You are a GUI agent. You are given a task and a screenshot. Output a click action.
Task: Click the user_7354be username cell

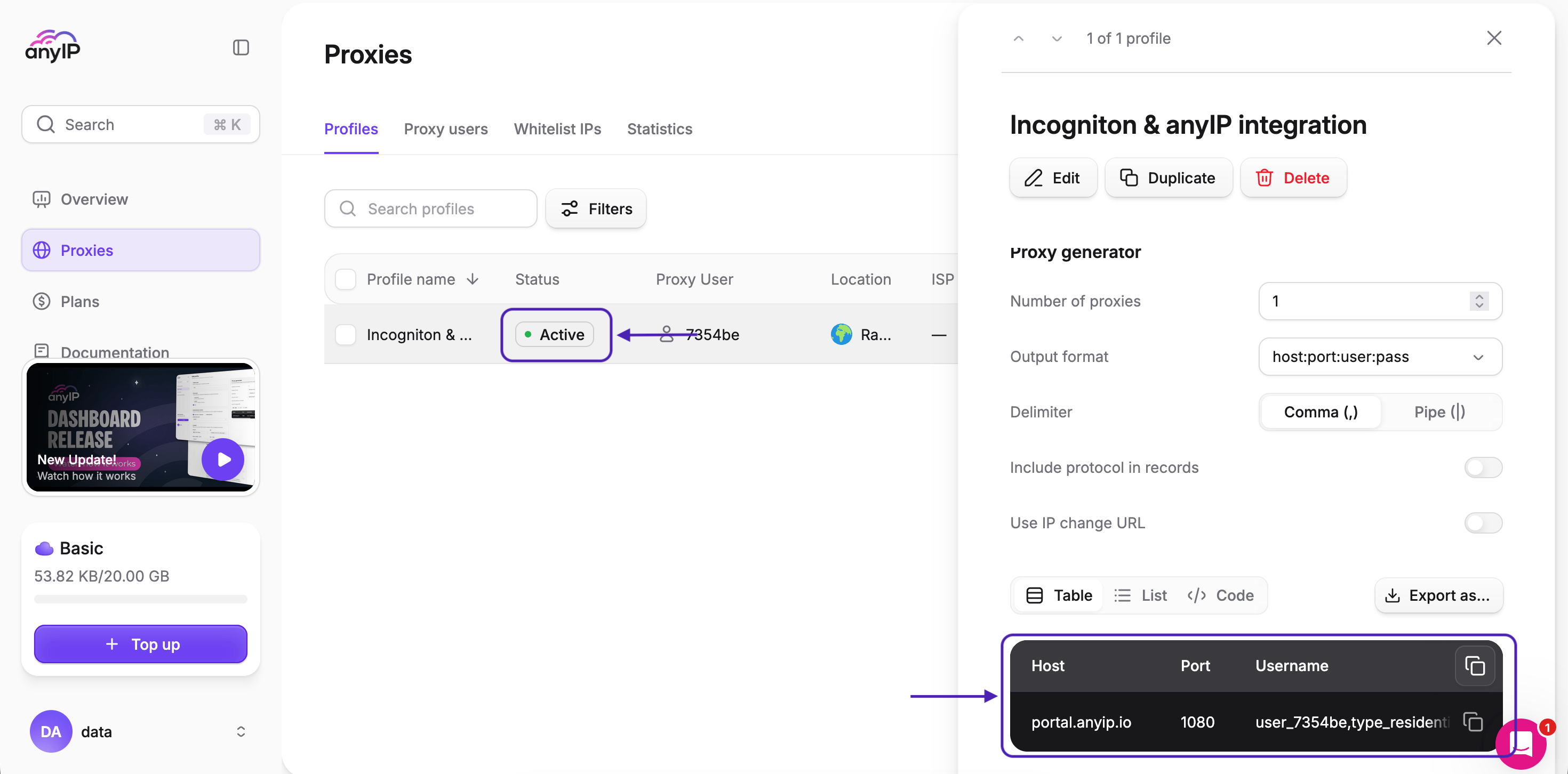pyautogui.click(x=1353, y=722)
